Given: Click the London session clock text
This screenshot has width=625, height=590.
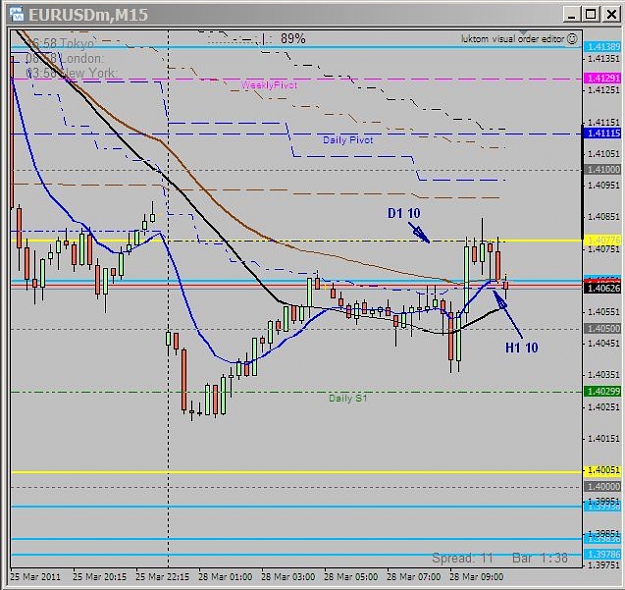Looking at the screenshot, I should click(x=64, y=59).
